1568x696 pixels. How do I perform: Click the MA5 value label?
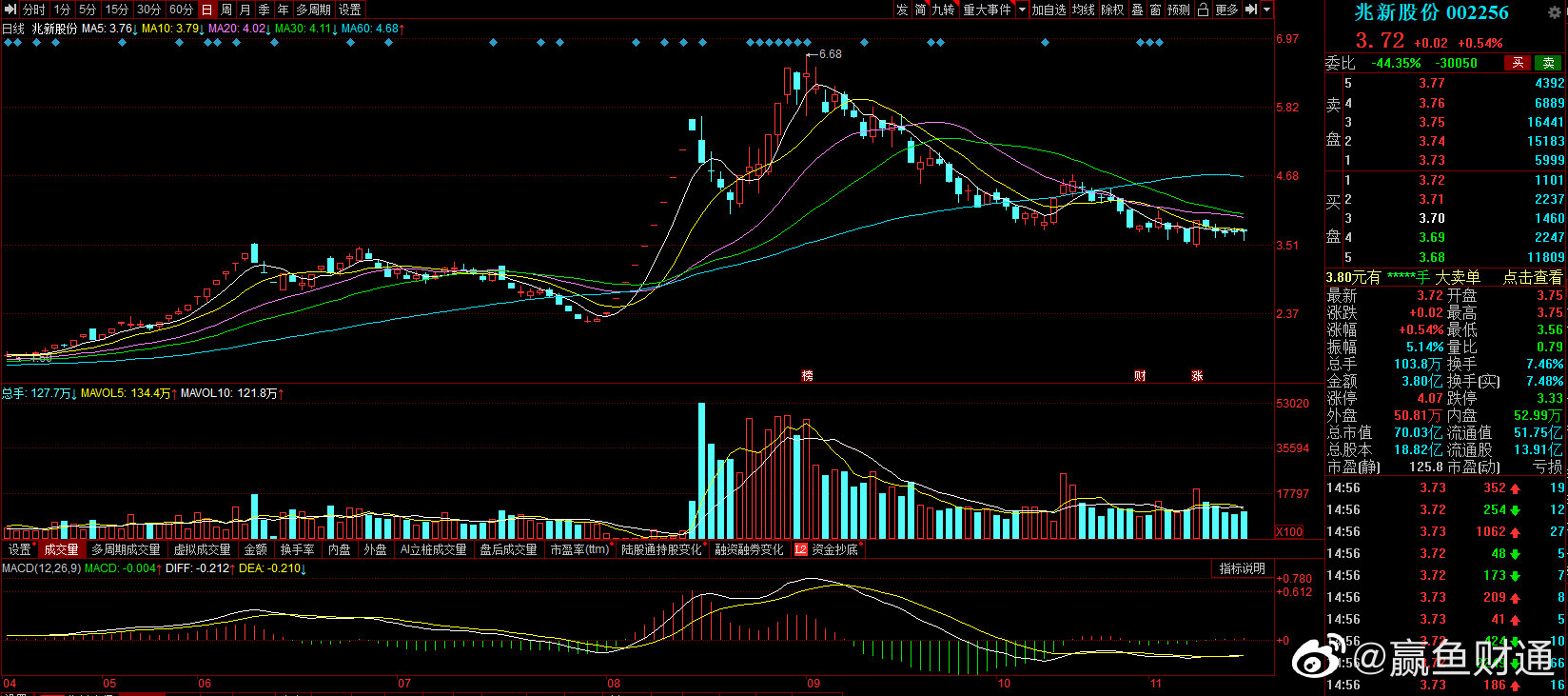(110, 29)
